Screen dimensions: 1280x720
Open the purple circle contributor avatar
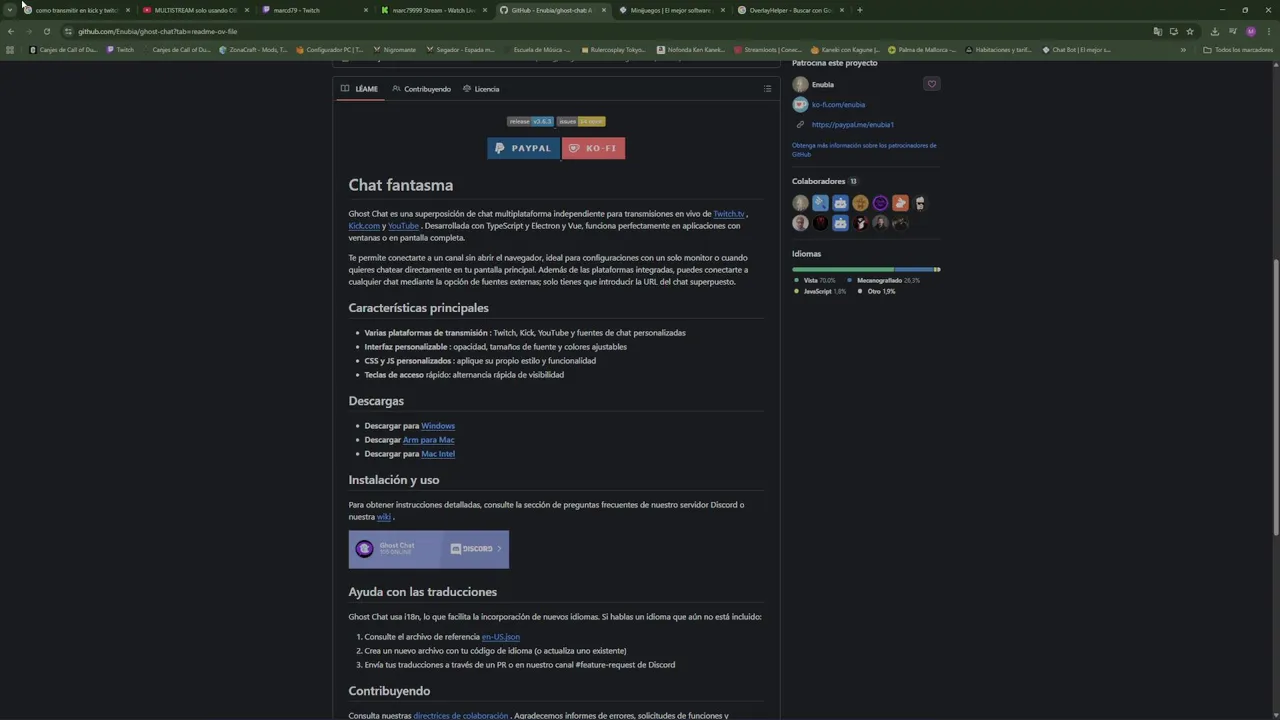coord(880,203)
